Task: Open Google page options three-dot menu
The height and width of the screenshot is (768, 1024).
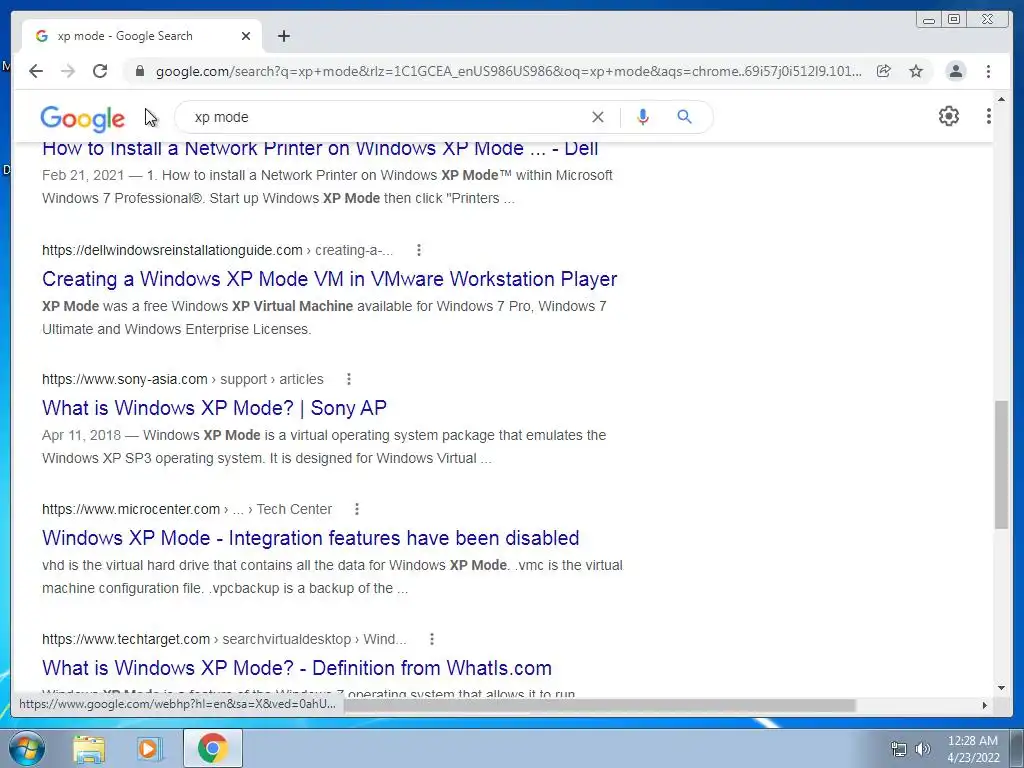Action: (x=989, y=116)
